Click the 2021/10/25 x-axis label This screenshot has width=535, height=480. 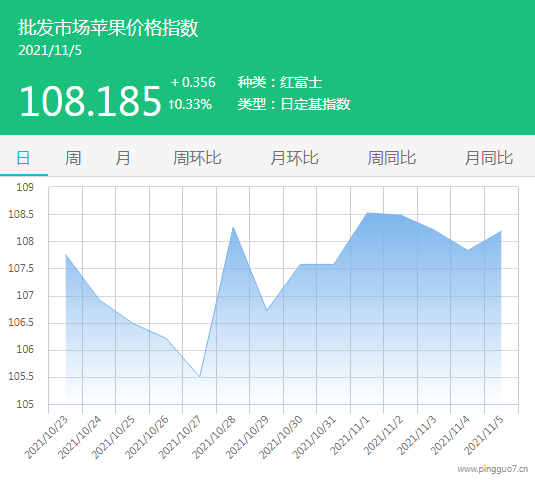click(x=114, y=437)
